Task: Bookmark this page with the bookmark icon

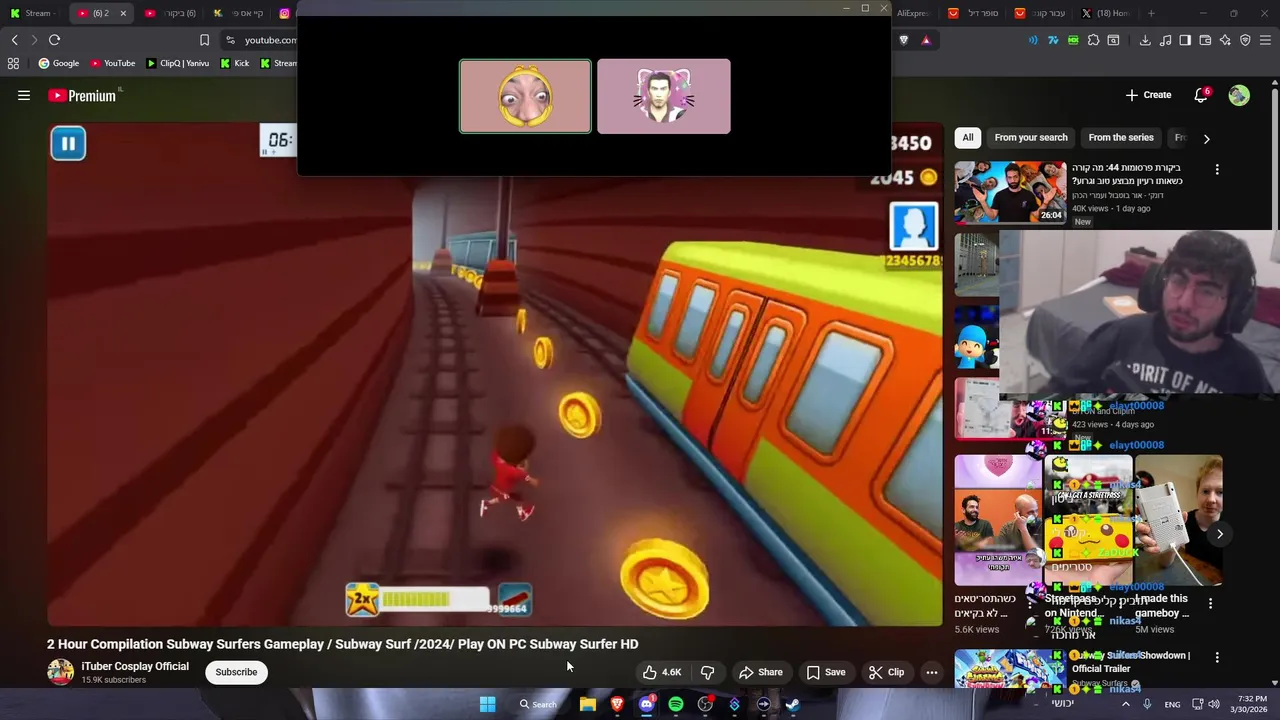Action: (204, 40)
